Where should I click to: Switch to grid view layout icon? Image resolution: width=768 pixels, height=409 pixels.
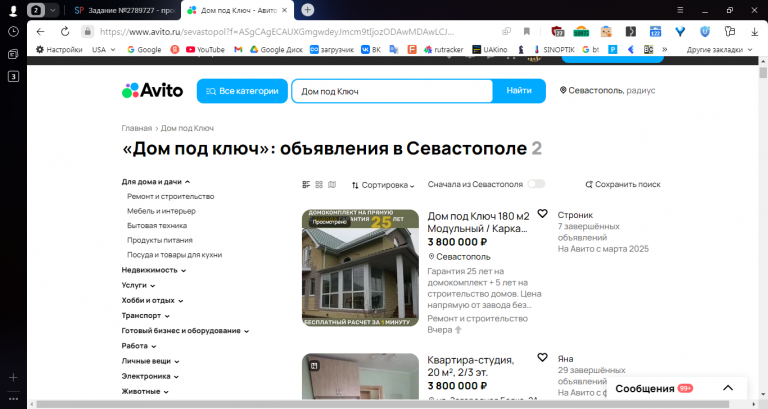[319, 185]
